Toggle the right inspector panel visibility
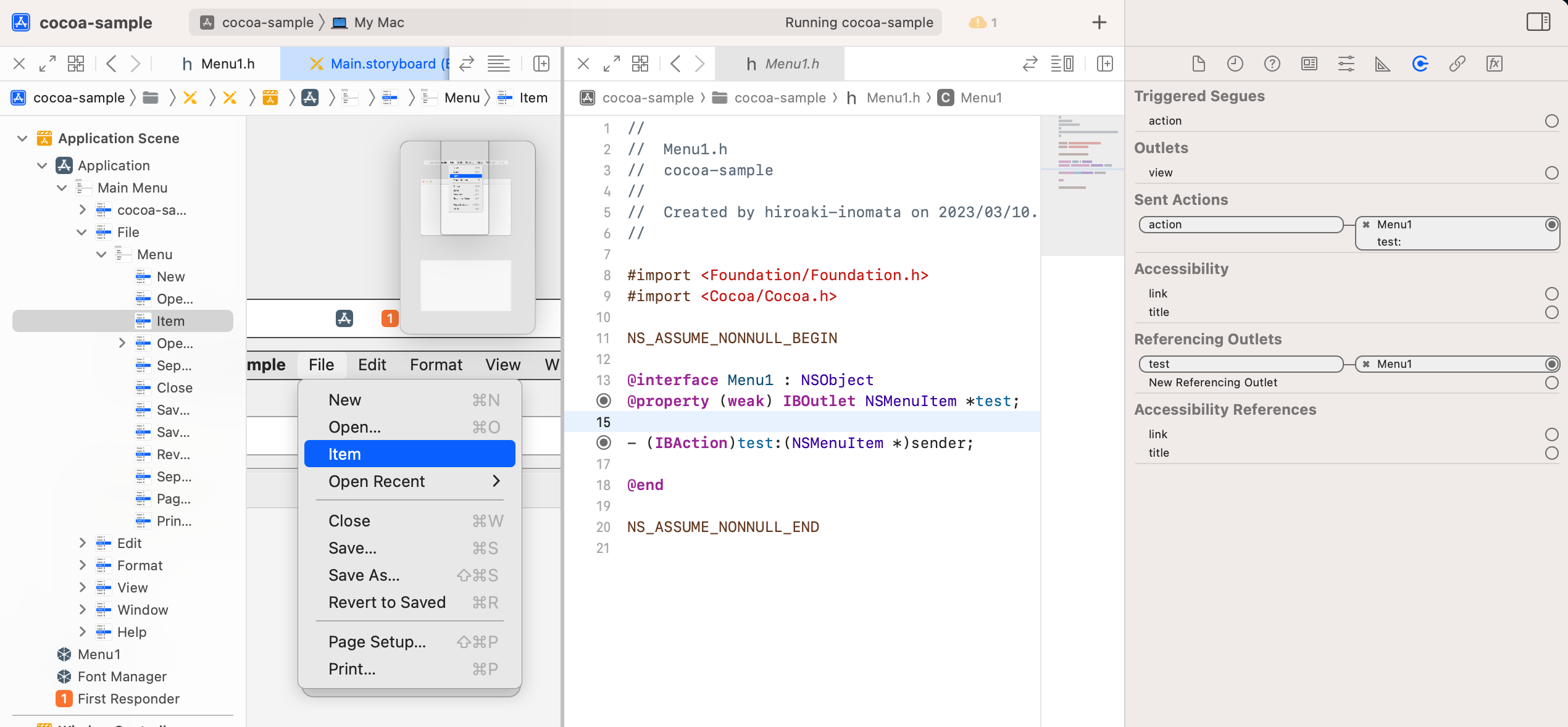Viewport: 1568px width, 727px height. (1538, 22)
